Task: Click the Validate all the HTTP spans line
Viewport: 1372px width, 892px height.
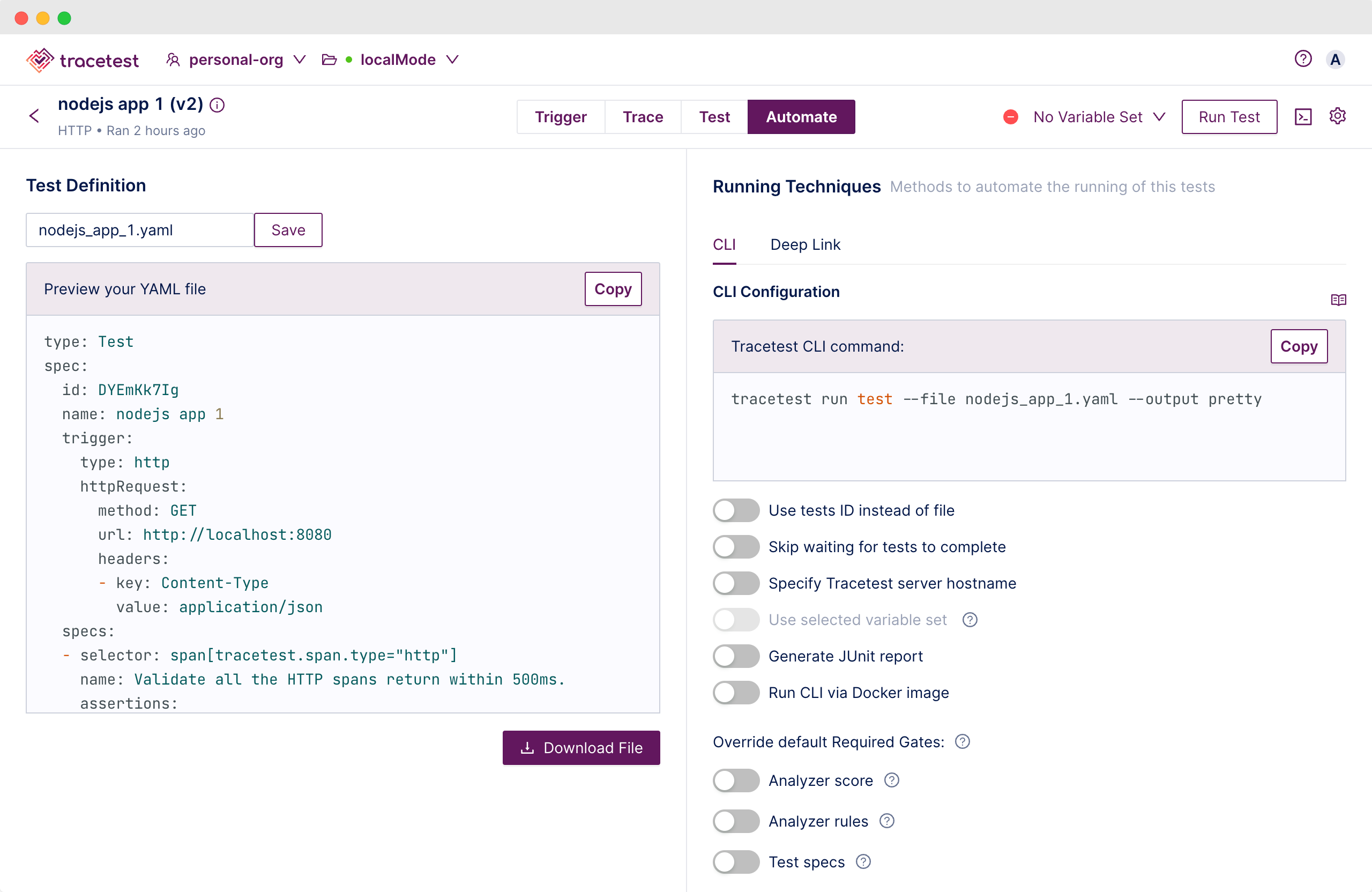Action: point(322,679)
